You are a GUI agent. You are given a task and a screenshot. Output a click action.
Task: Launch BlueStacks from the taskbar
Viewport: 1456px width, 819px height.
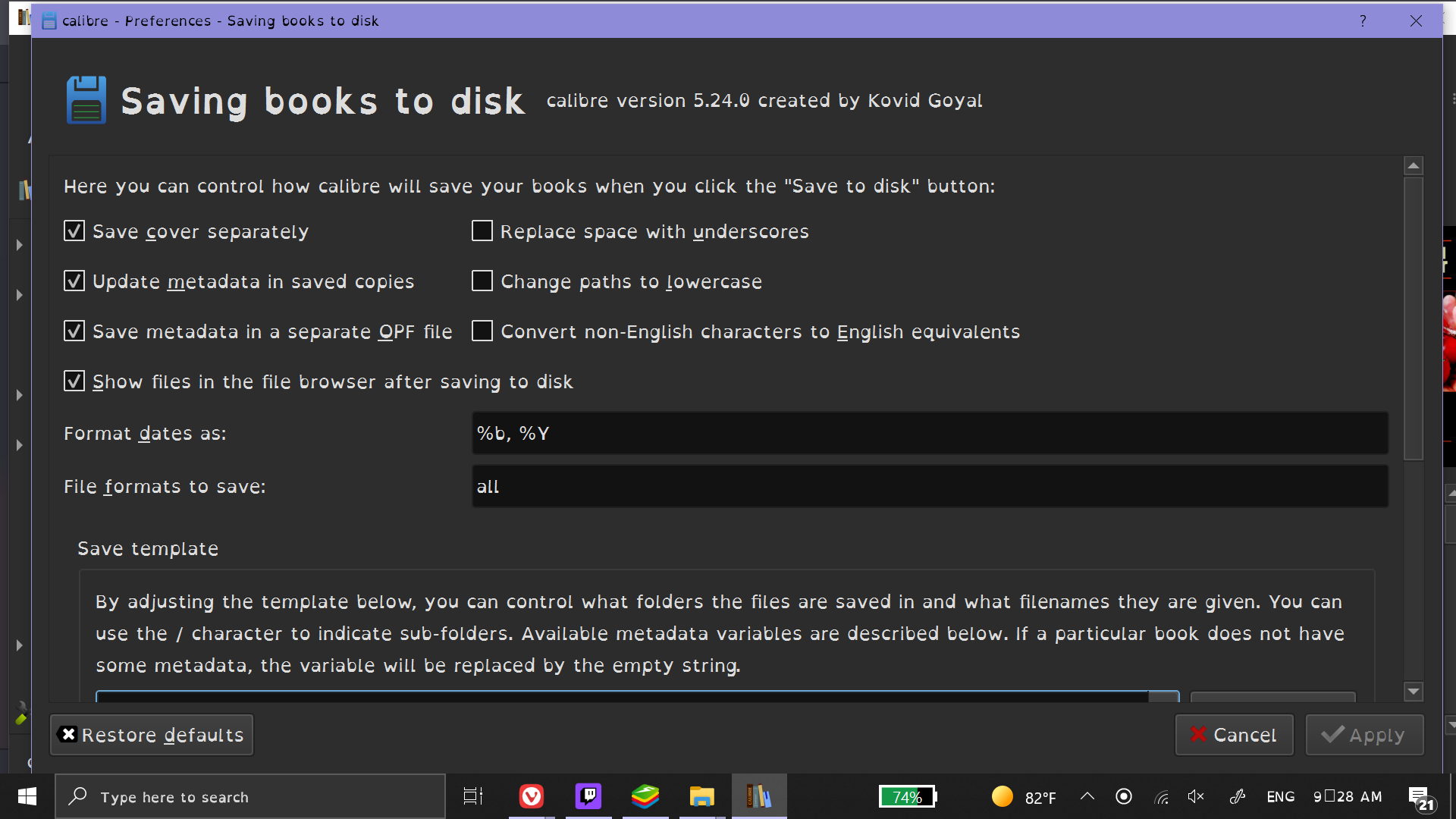click(645, 796)
